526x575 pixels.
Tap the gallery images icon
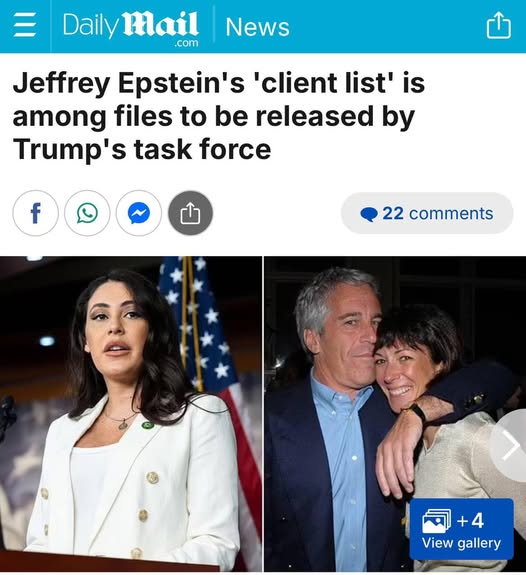click(436, 521)
